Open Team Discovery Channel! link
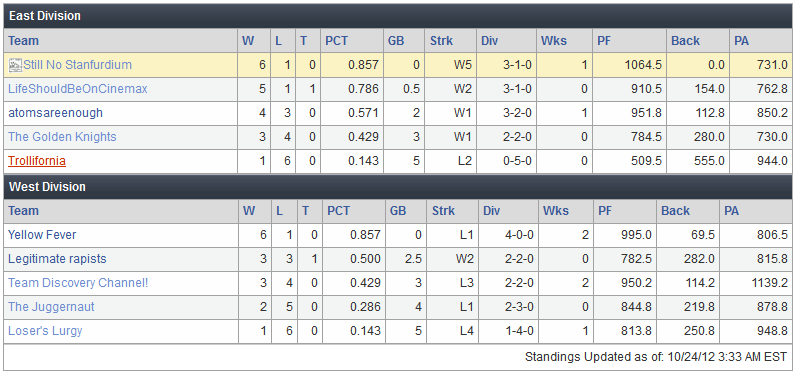The width and height of the screenshot is (796, 374). point(78,283)
